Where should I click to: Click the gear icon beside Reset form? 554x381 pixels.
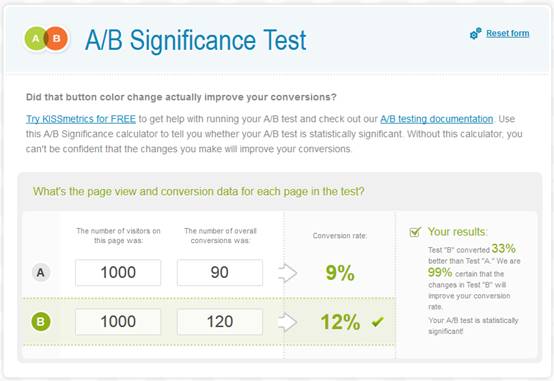pos(475,33)
